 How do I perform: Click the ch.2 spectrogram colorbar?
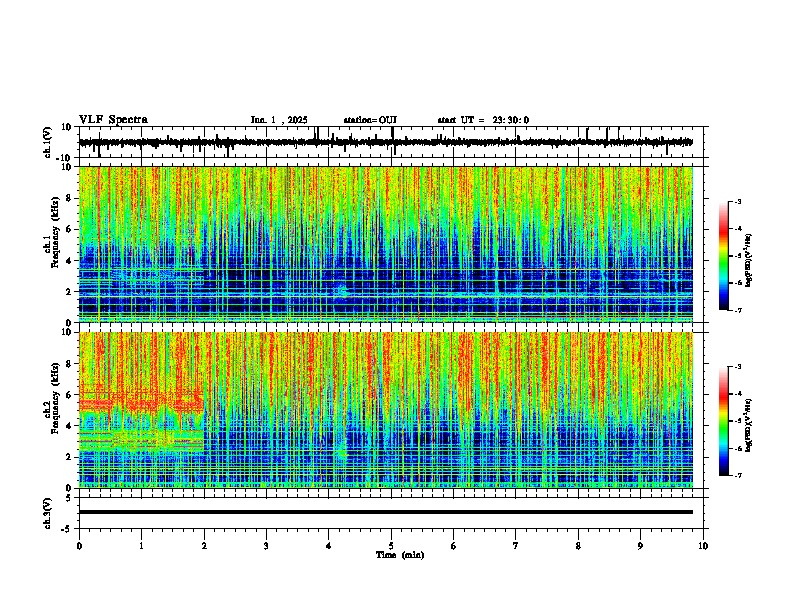723,421
